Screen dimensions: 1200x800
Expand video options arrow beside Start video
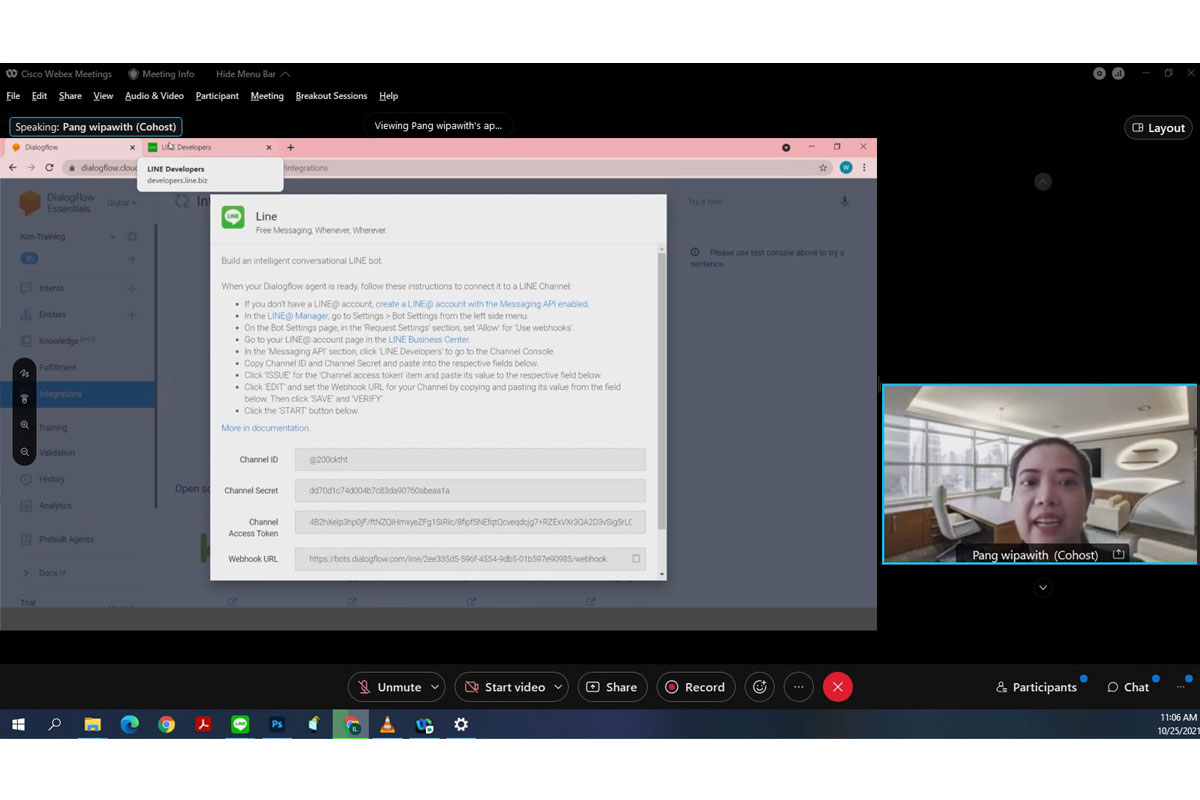coord(558,687)
